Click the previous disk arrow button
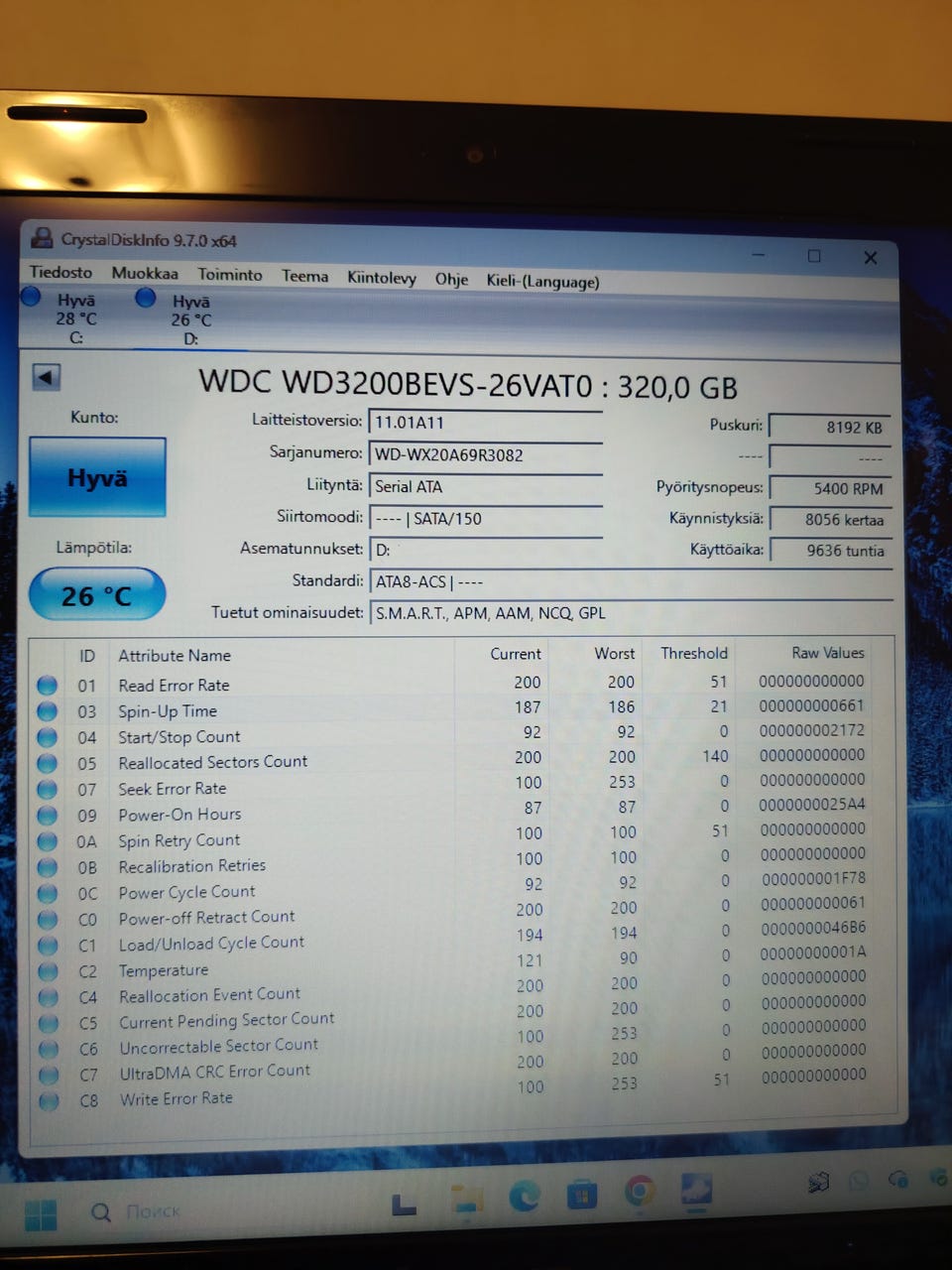952x1270 pixels. point(47,377)
